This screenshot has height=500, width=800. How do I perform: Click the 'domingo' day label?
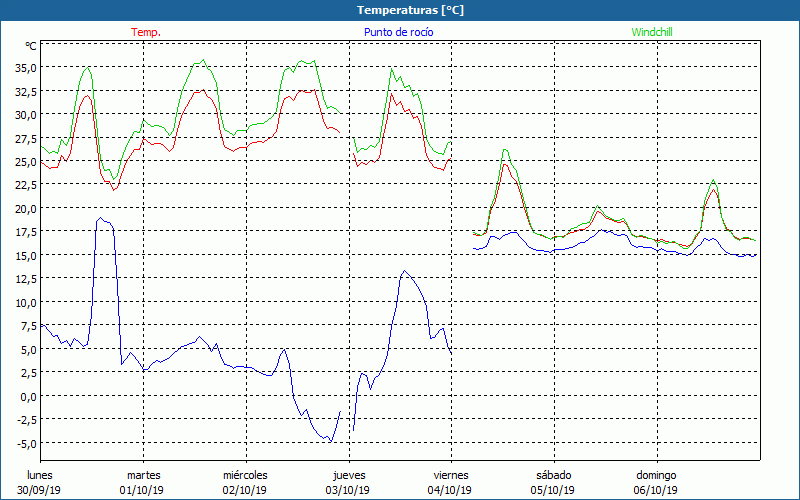click(656, 475)
